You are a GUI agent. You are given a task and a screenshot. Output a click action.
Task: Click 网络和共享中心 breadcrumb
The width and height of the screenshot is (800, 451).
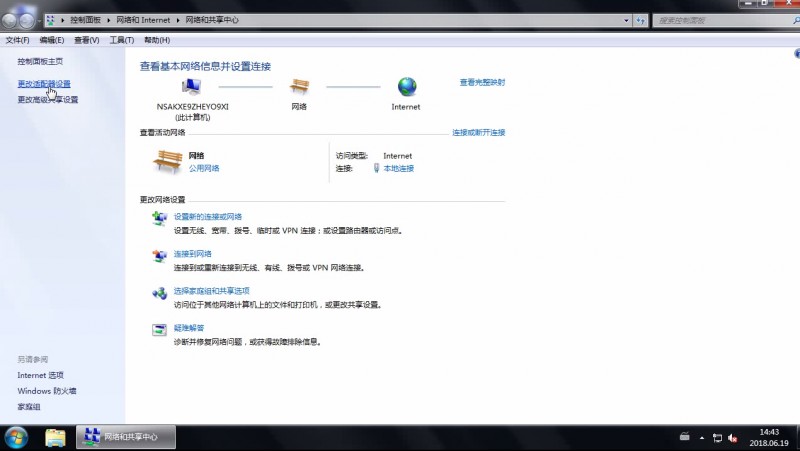point(212,20)
